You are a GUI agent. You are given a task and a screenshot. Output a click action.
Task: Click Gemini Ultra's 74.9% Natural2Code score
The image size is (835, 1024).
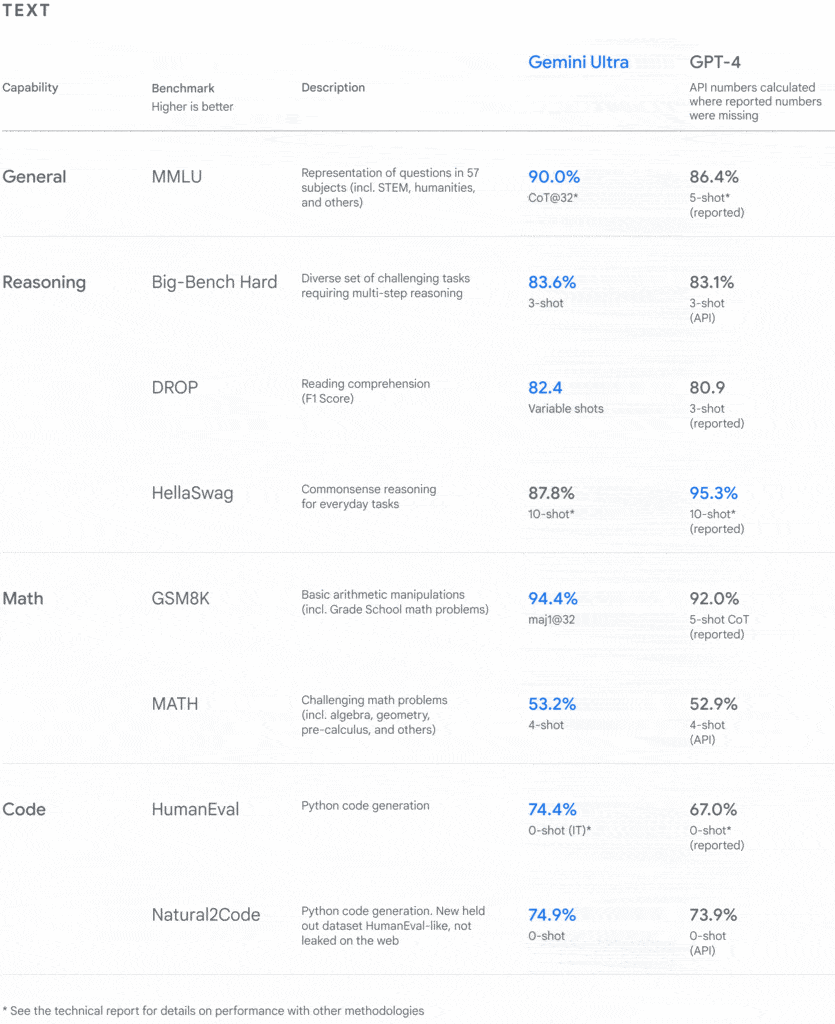pyautogui.click(x=553, y=915)
